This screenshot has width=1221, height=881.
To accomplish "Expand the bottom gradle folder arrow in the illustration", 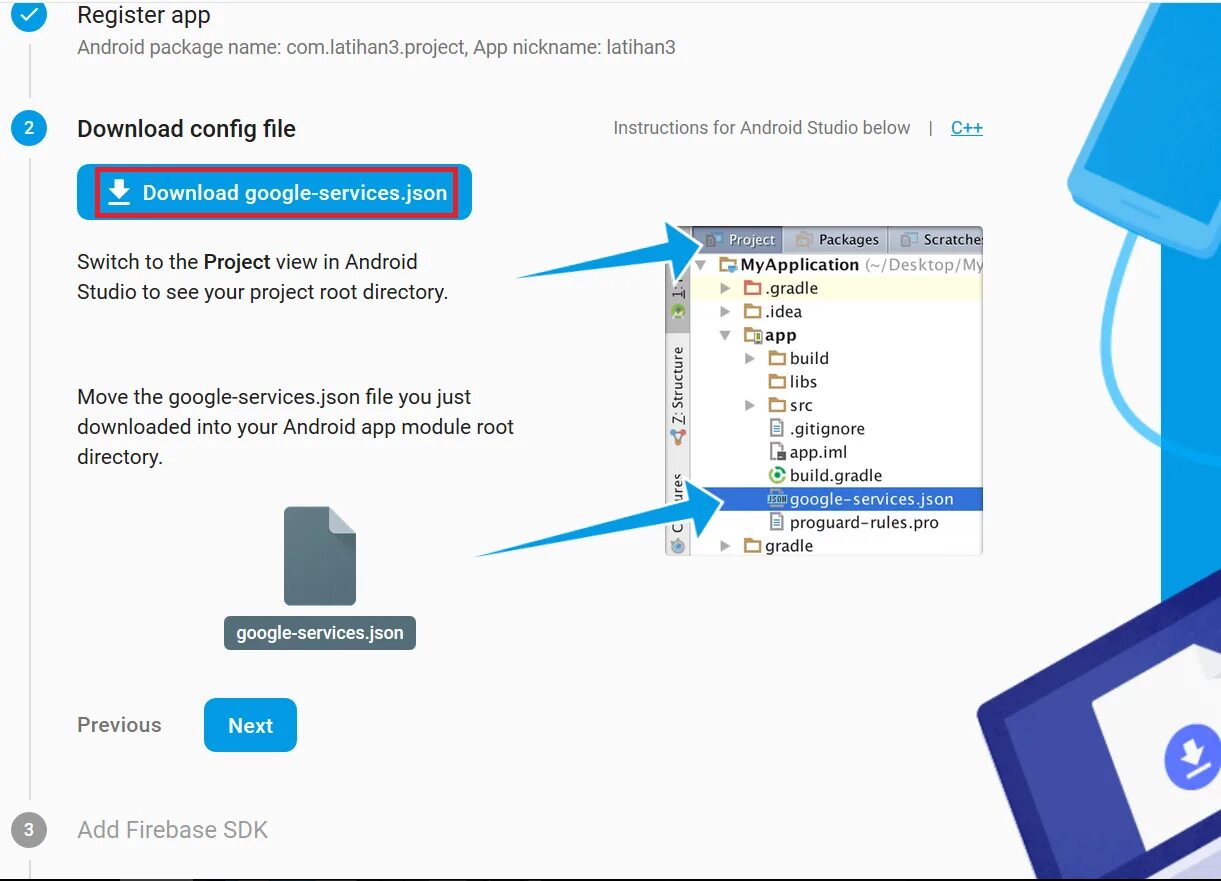I will (x=726, y=546).
